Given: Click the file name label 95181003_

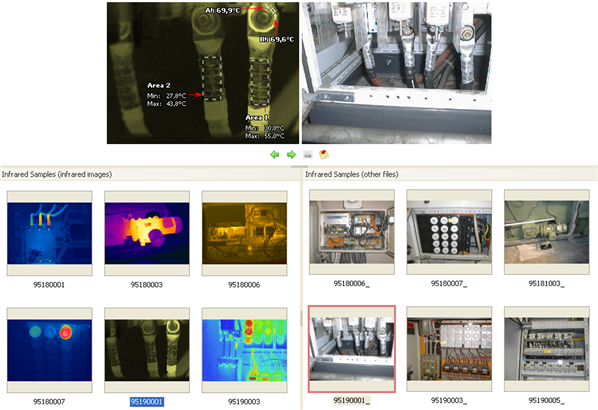Looking at the screenshot, I should 547,283.
